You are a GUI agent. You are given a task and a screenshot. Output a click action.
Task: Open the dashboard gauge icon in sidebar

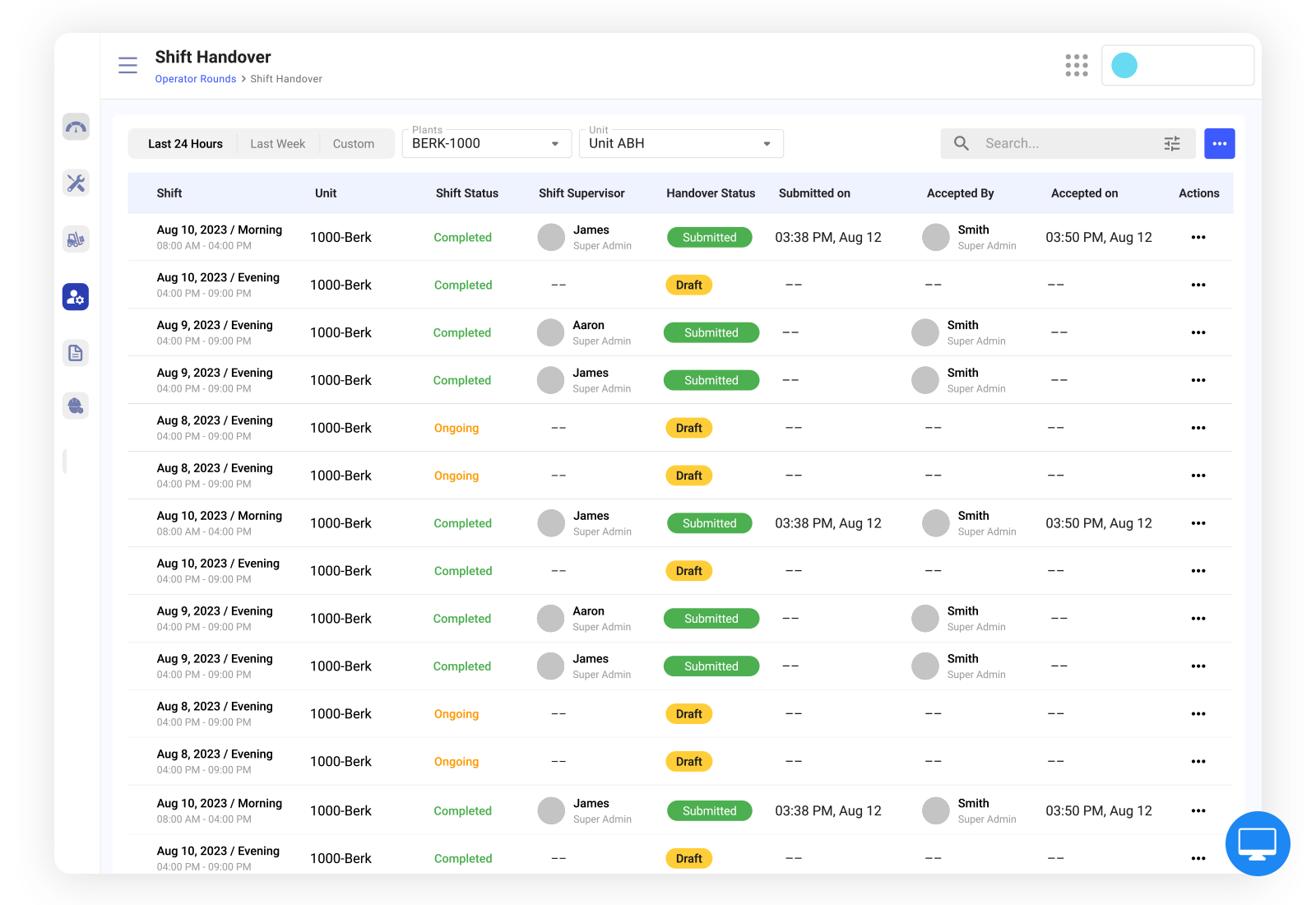click(75, 127)
